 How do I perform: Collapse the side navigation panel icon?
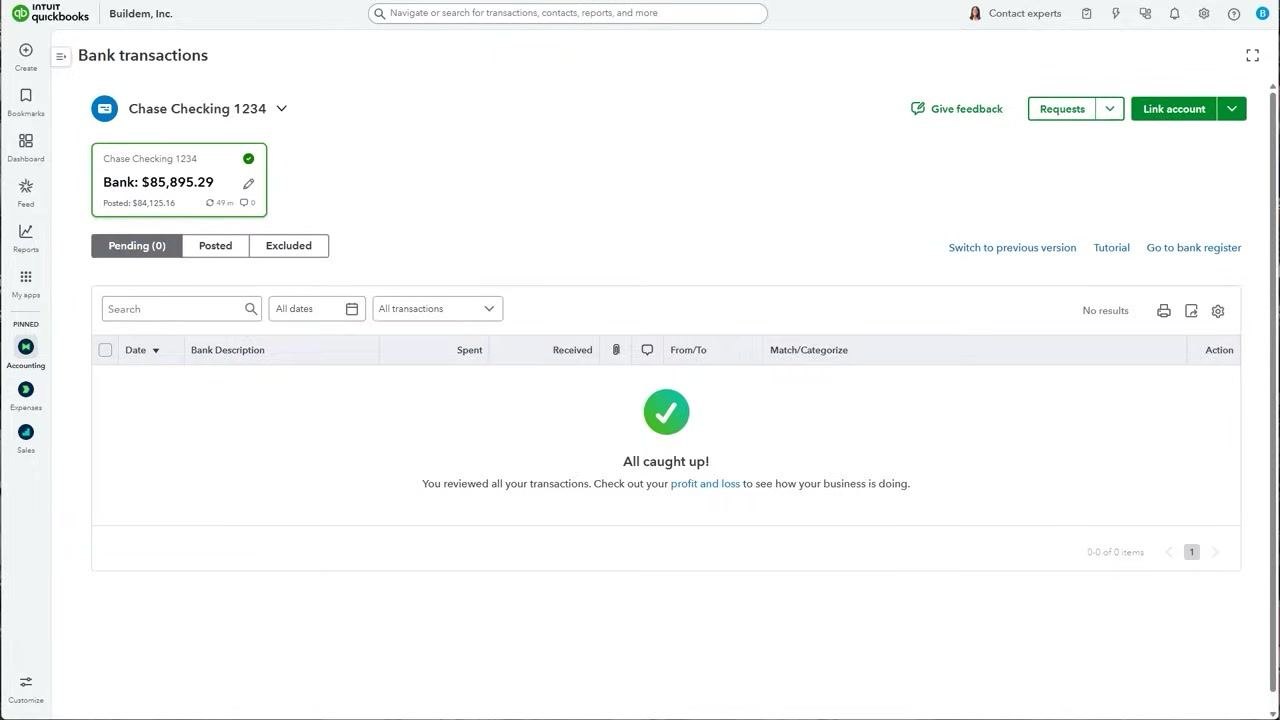(x=61, y=57)
